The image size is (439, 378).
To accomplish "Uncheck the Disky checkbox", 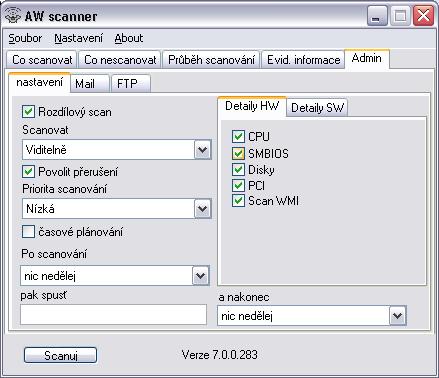I will pos(238,170).
